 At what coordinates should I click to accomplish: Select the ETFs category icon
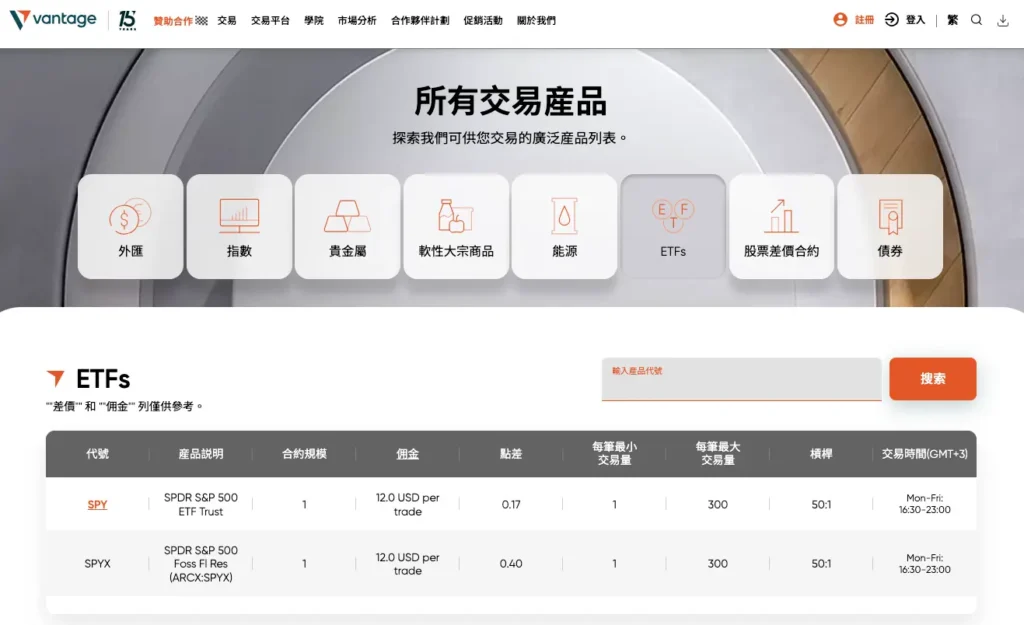[x=673, y=226]
